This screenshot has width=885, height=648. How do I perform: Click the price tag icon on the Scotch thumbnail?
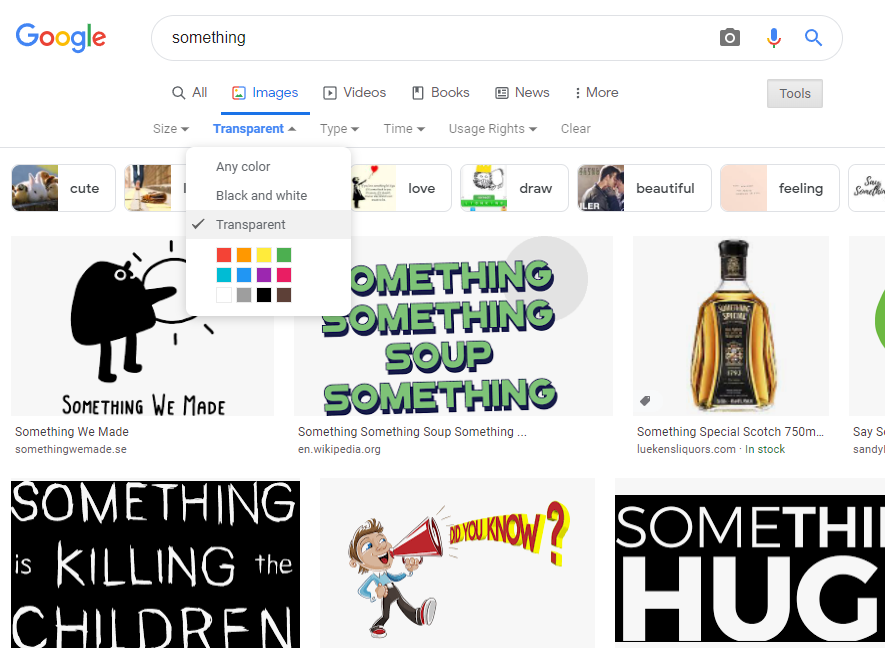pos(646,399)
